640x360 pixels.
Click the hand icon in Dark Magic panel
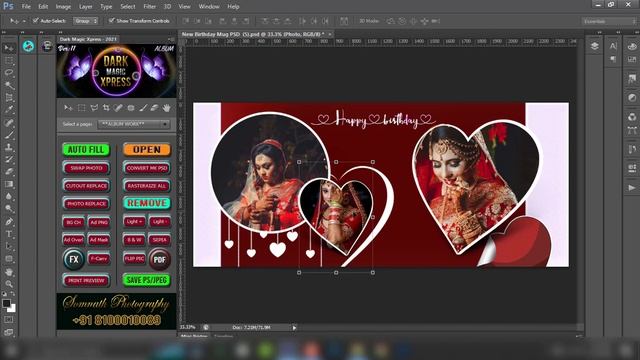pos(167,108)
